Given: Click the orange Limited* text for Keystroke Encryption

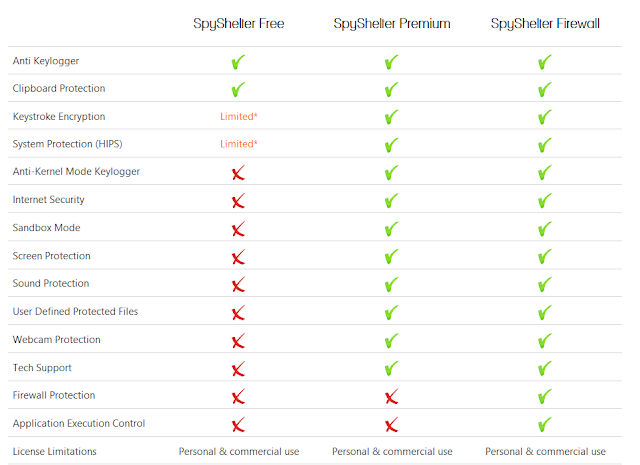Looking at the screenshot, I should [239, 117].
